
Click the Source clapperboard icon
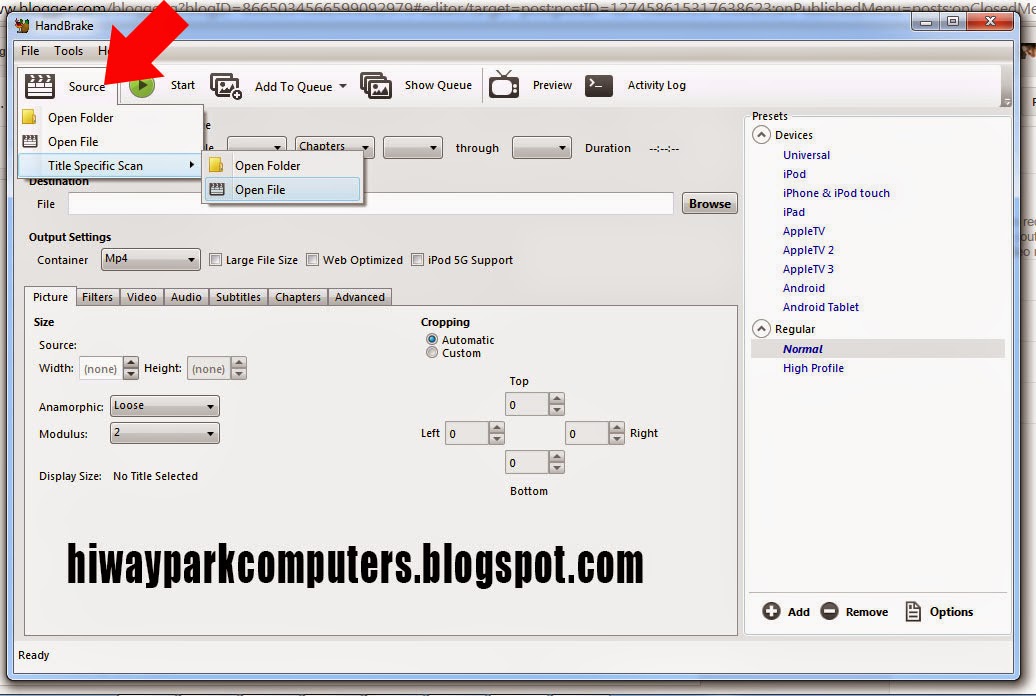40,87
